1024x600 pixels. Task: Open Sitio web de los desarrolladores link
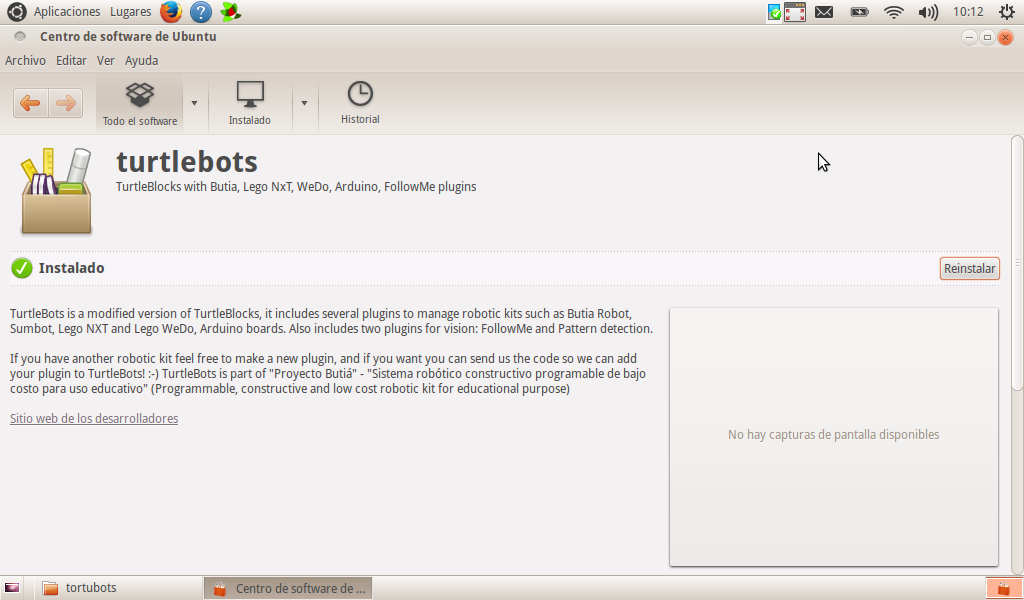click(94, 418)
